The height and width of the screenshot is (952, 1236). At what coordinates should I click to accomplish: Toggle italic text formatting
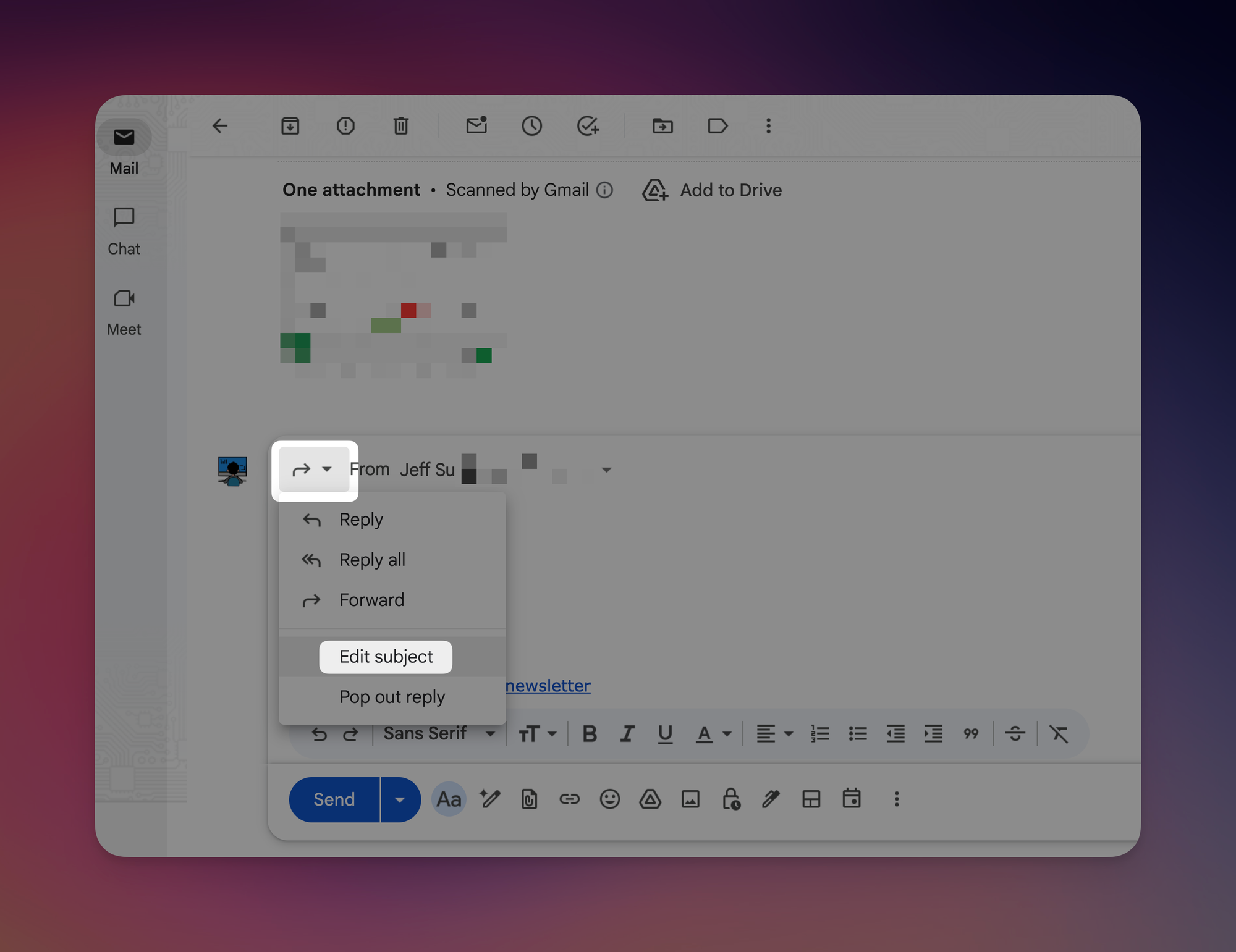coord(627,734)
